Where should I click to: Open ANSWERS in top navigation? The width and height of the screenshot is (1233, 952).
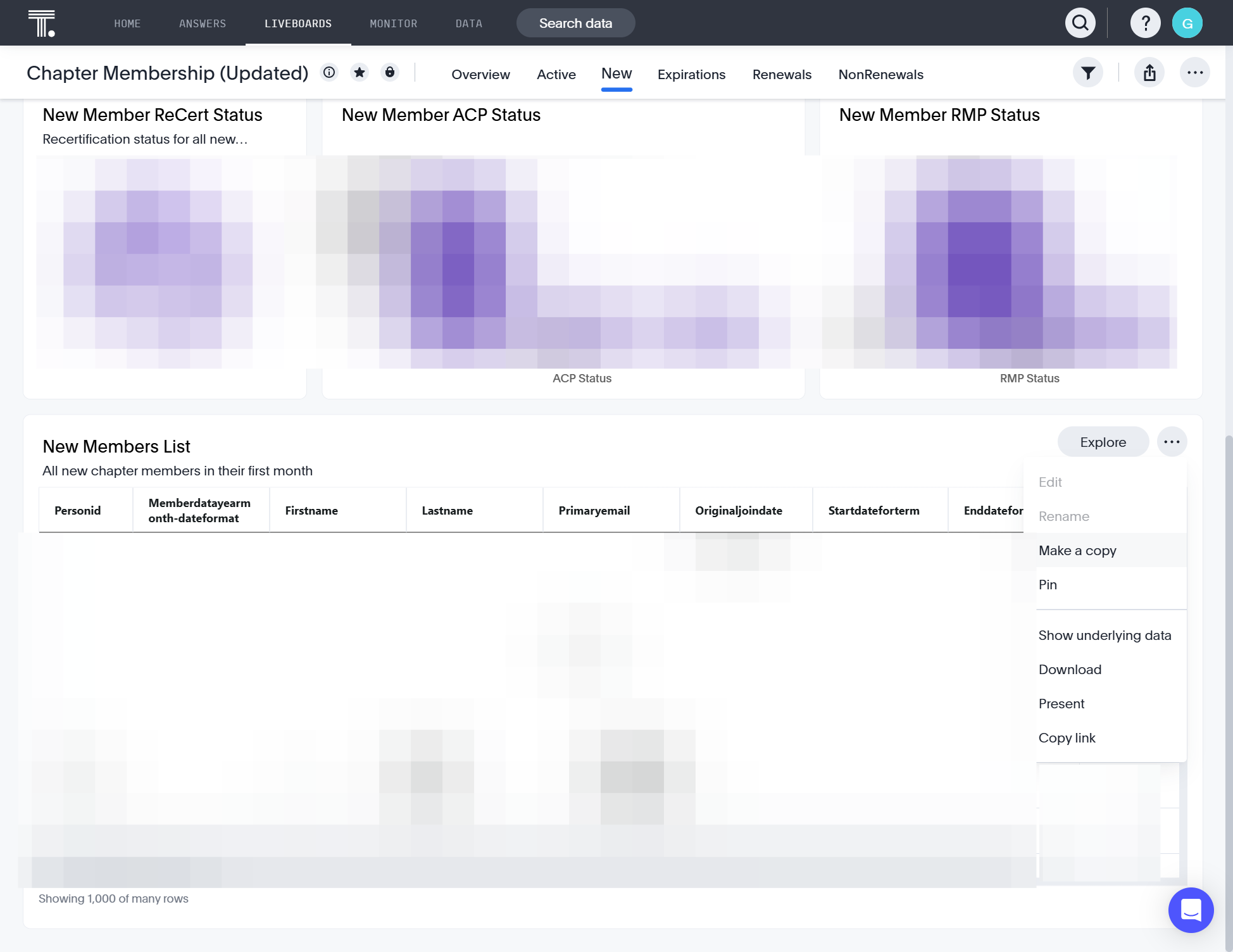(x=203, y=23)
